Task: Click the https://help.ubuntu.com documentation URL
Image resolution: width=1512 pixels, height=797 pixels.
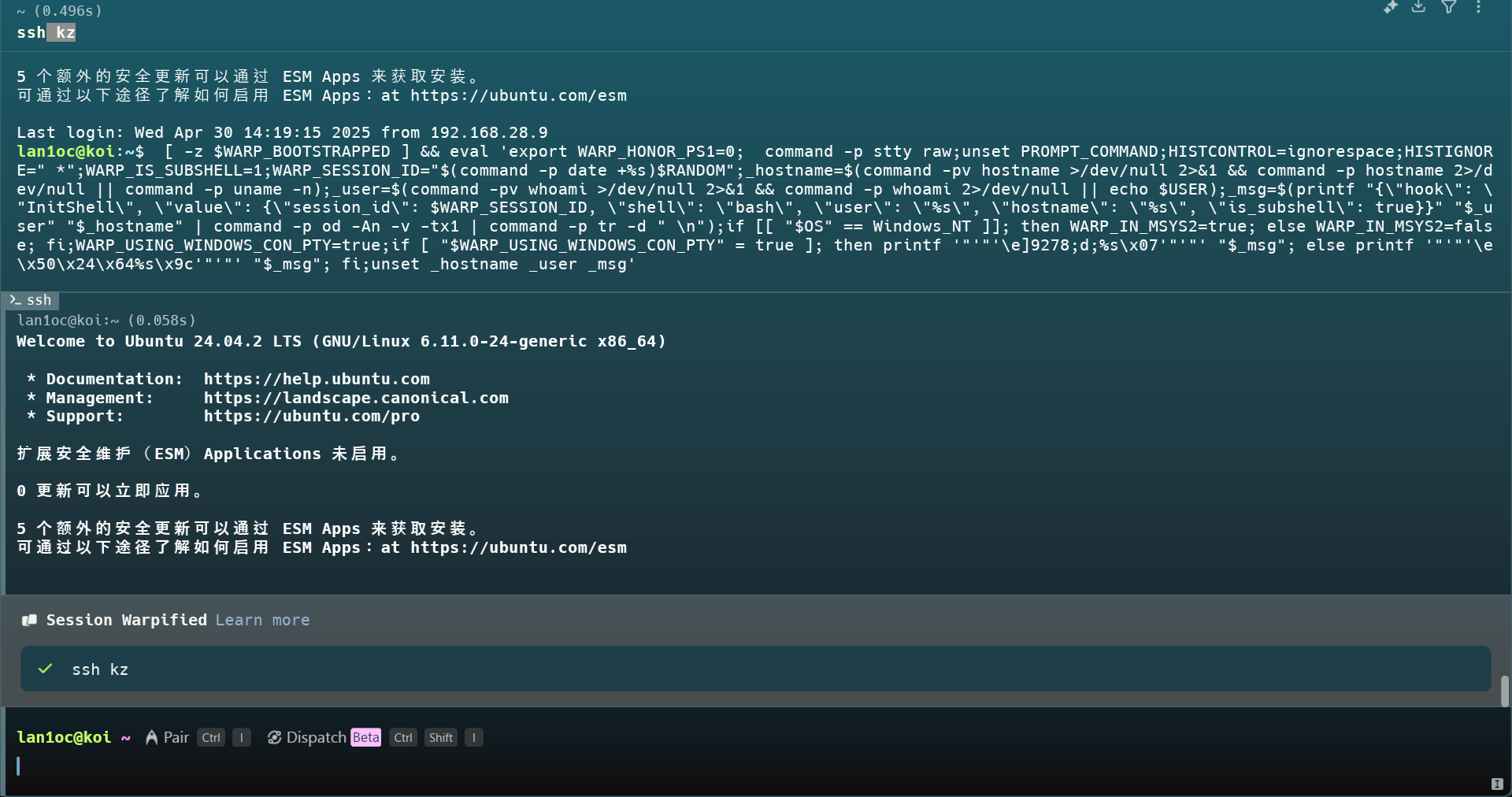Action: (x=317, y=379)
